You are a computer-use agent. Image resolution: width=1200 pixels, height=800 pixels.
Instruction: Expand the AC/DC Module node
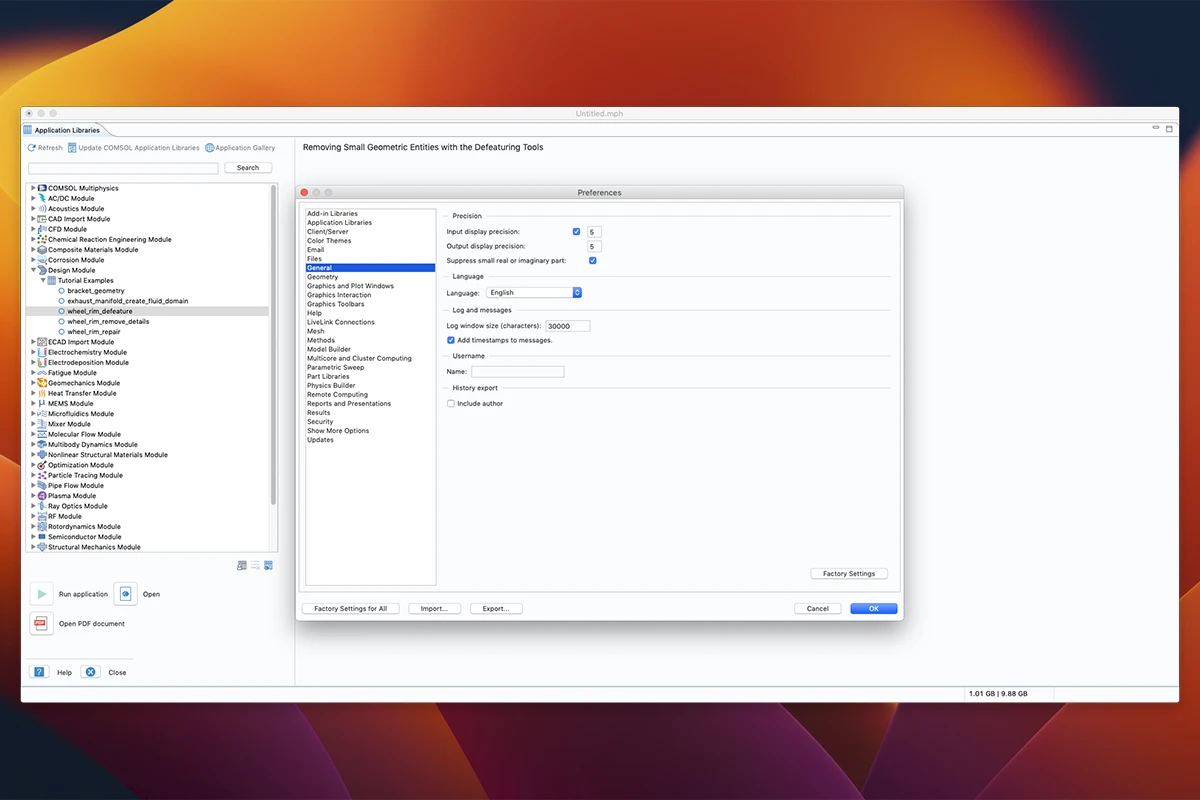tap(33, 198)
